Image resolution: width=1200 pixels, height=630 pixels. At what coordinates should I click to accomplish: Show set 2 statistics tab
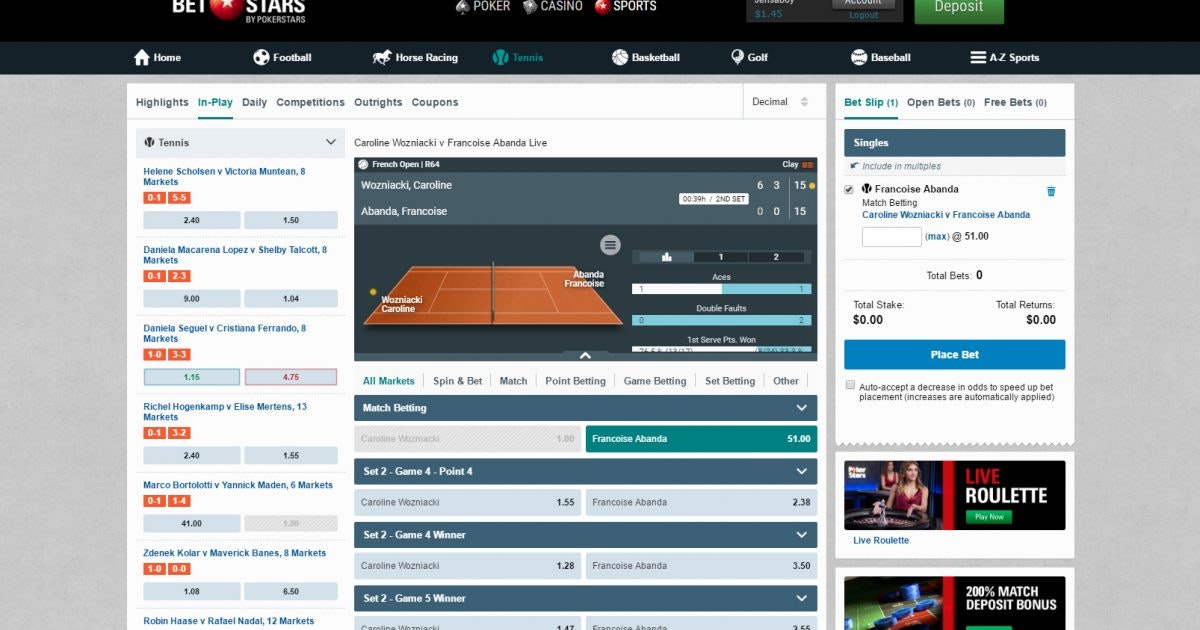pyautogui.click(x=777, y=257)
